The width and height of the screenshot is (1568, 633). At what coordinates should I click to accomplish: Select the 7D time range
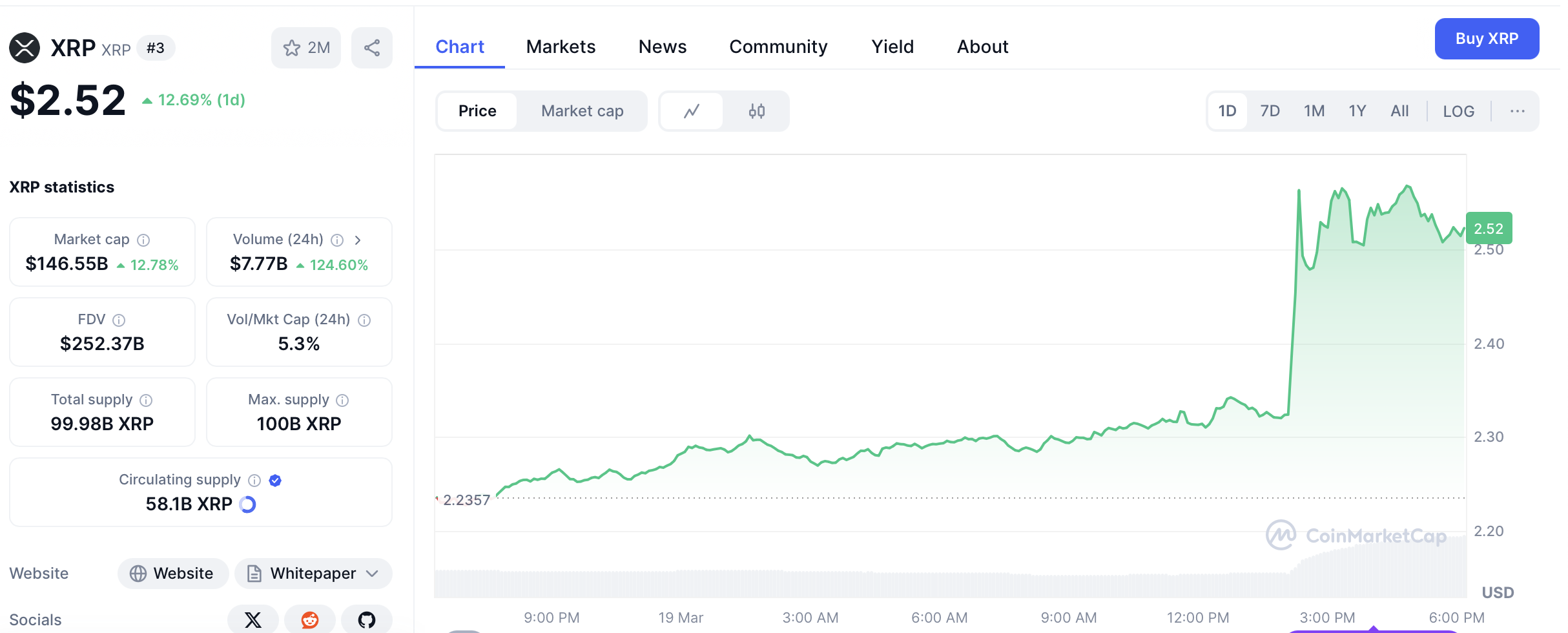coord(1270,111)
